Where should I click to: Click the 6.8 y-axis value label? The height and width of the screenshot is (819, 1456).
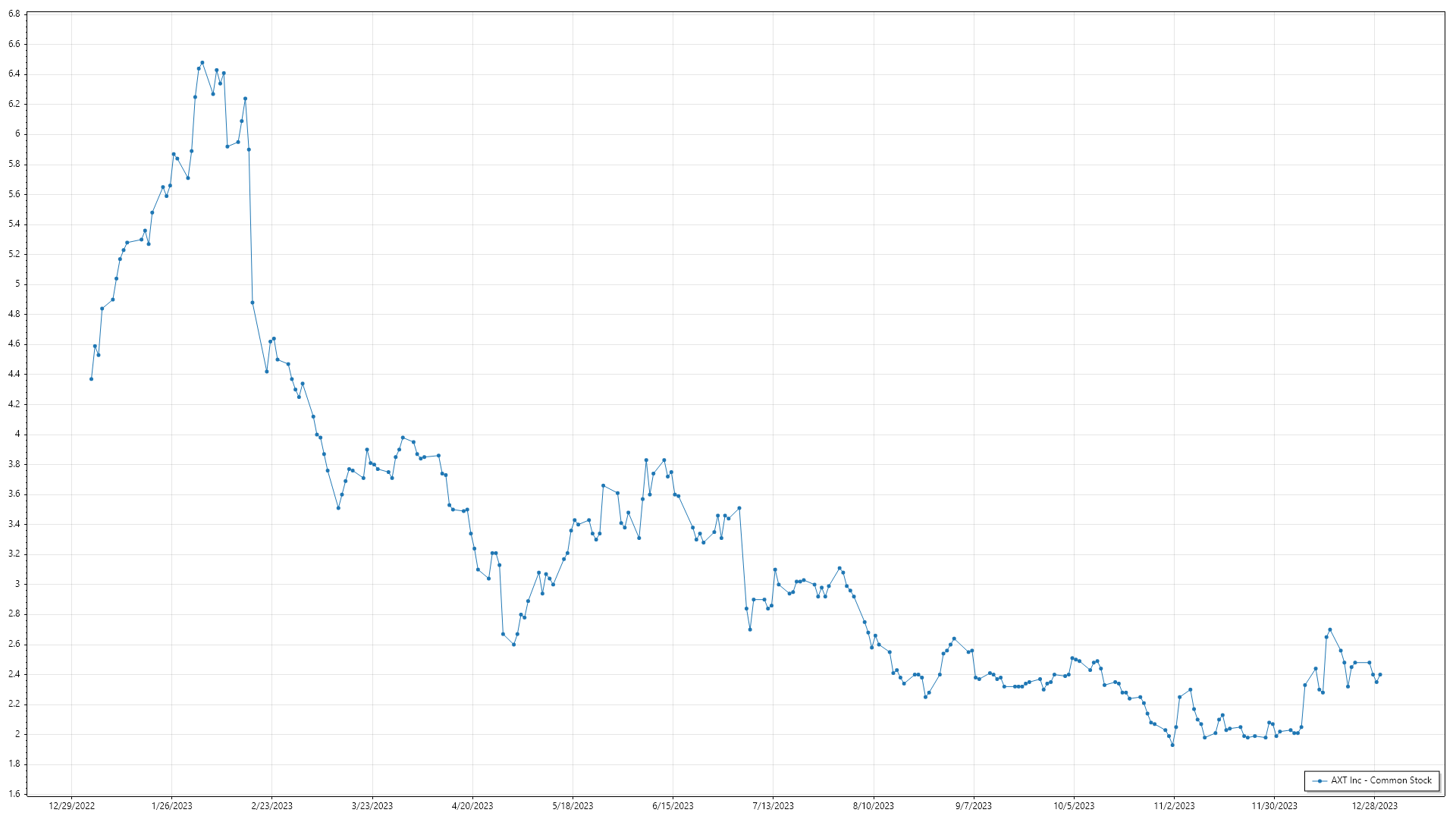pos(14,14)
